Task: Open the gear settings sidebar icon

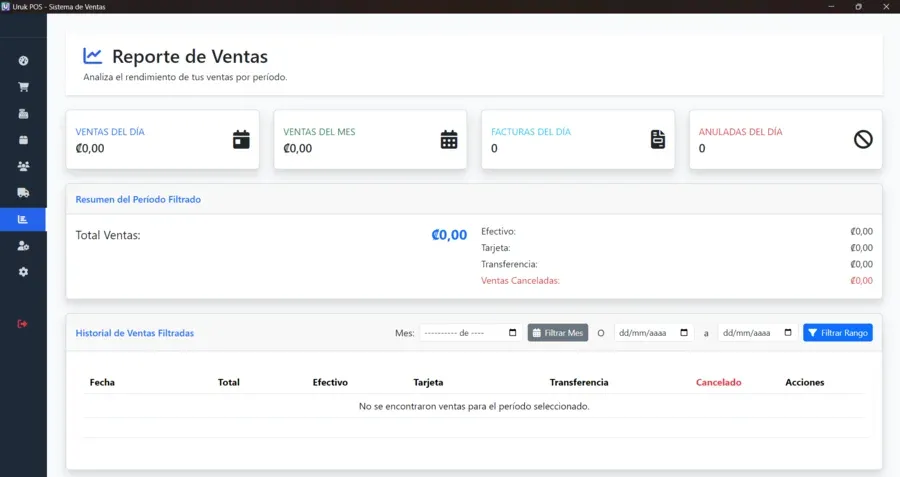Action: point(23,272)
